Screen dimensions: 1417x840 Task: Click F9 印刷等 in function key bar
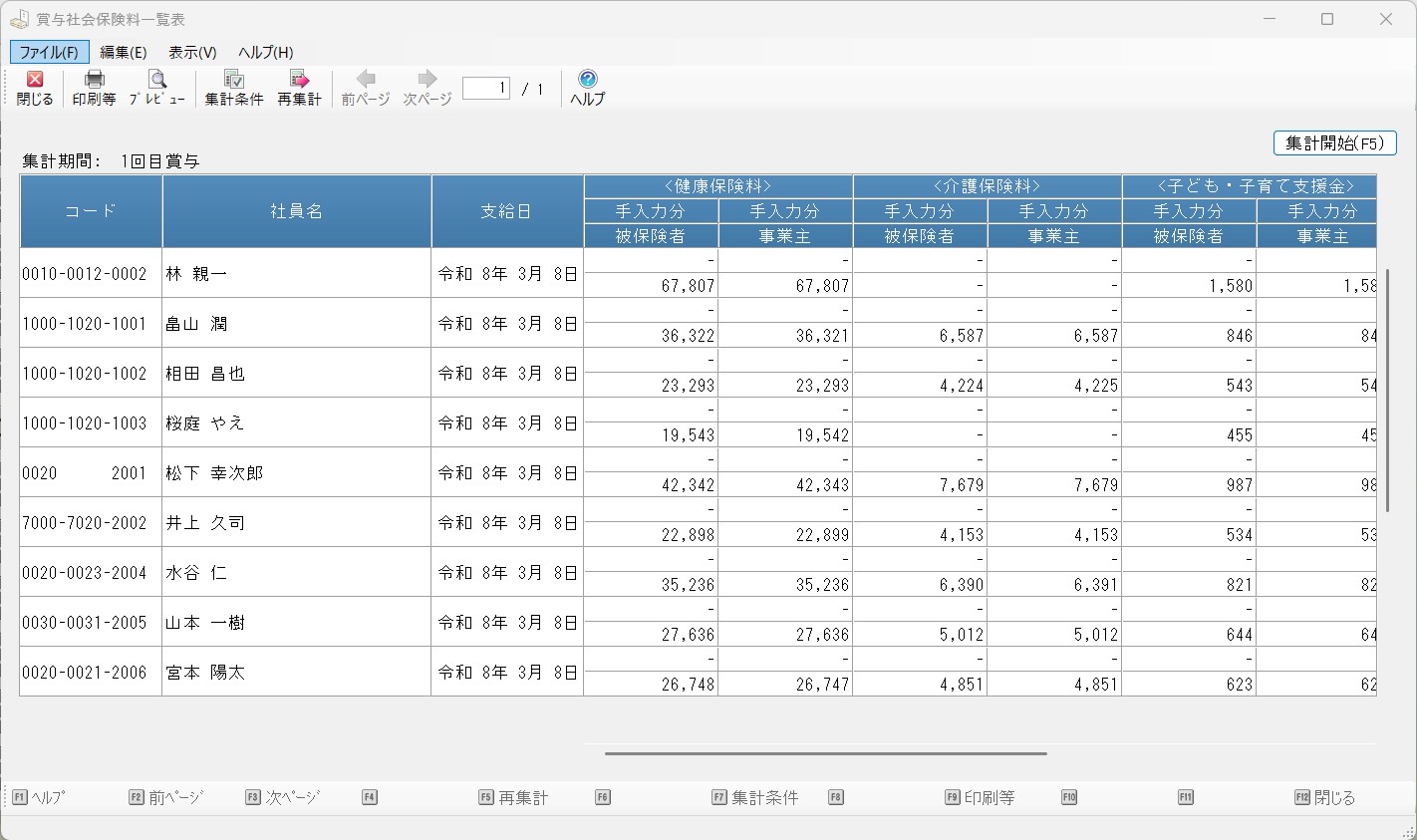pyautogui.click(x=981, y=798)
